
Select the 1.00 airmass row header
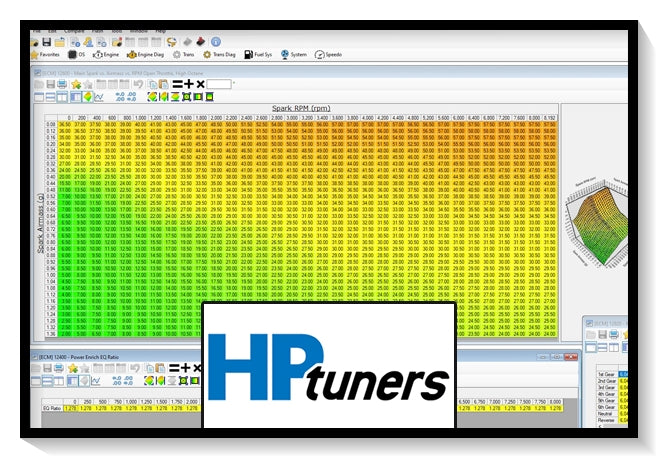[51, 275]
